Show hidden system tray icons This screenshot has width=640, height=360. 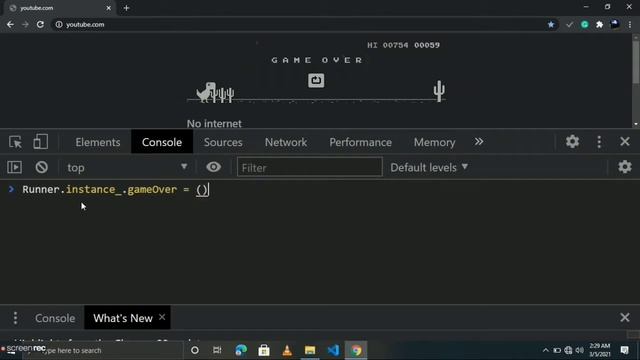(545, 350)
